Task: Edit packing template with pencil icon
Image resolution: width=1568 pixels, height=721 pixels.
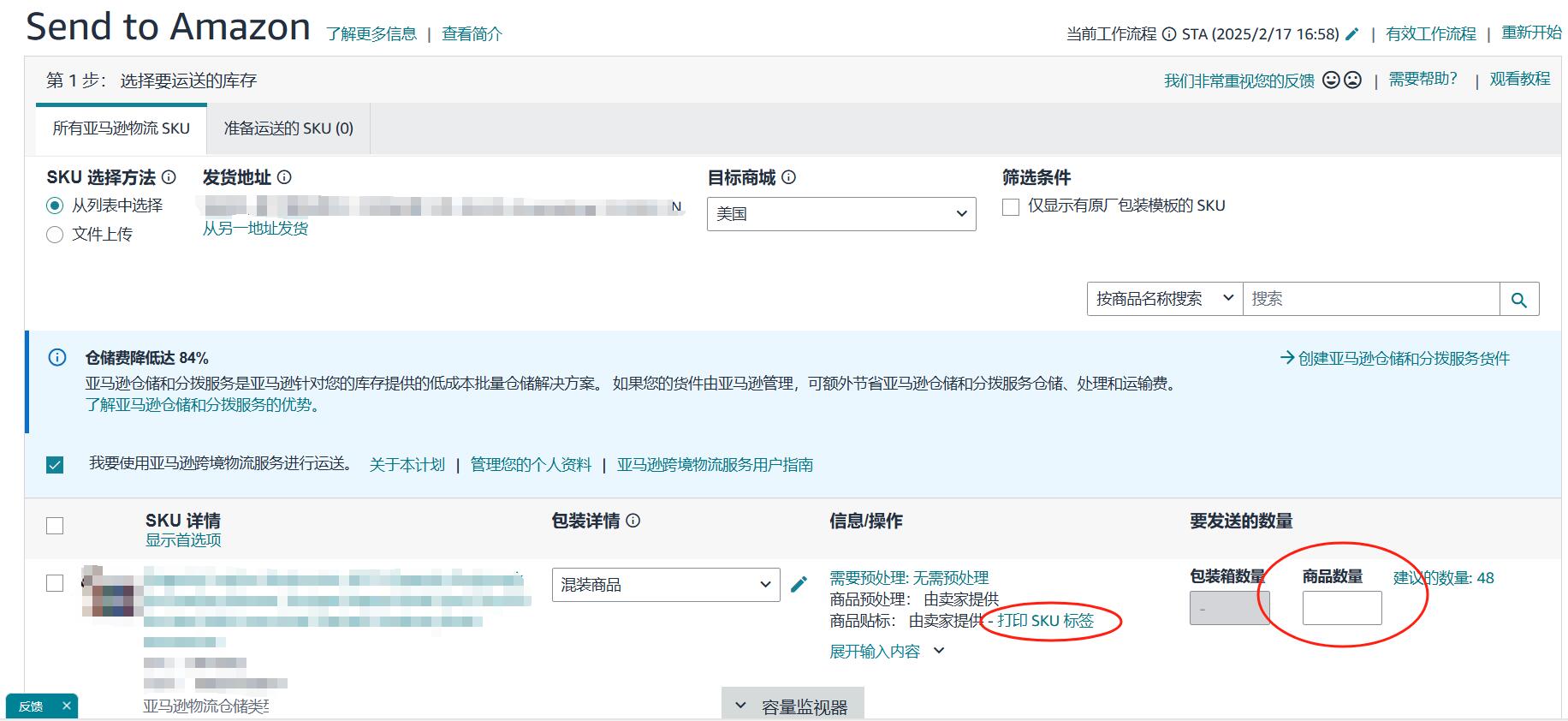Action: 799,585
